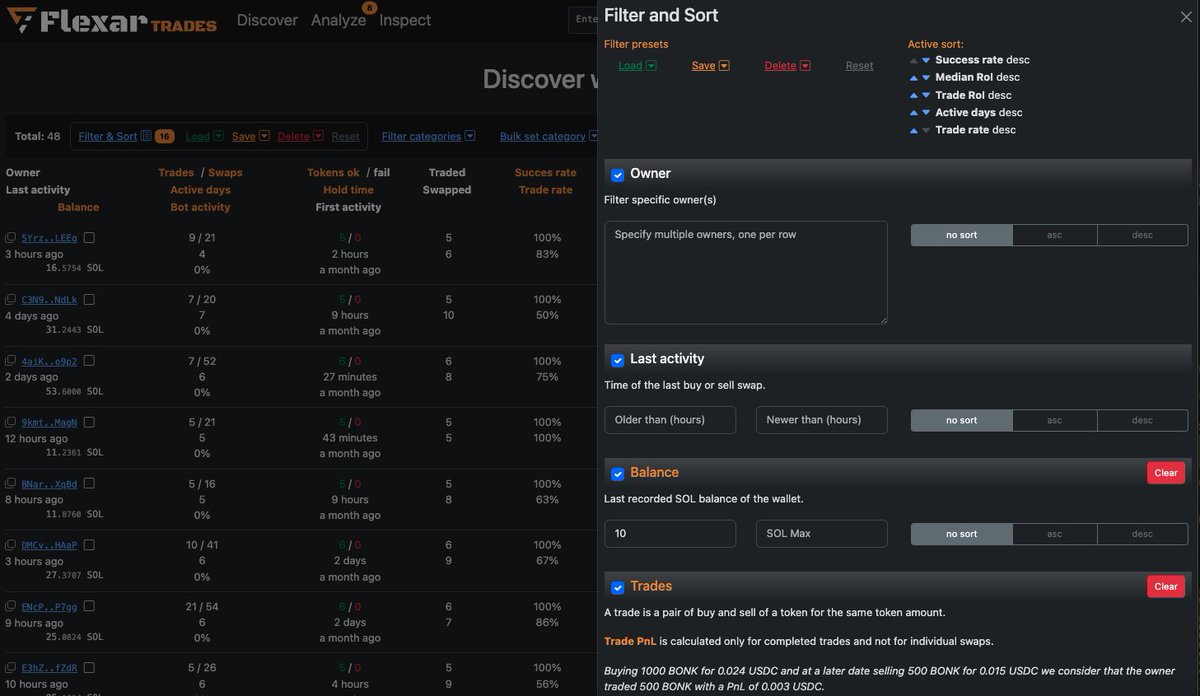Close the Filter and Sort panel
The width and height of the screenshot is (1200, 696).
pyautogui.click(x=1186, y=17)
